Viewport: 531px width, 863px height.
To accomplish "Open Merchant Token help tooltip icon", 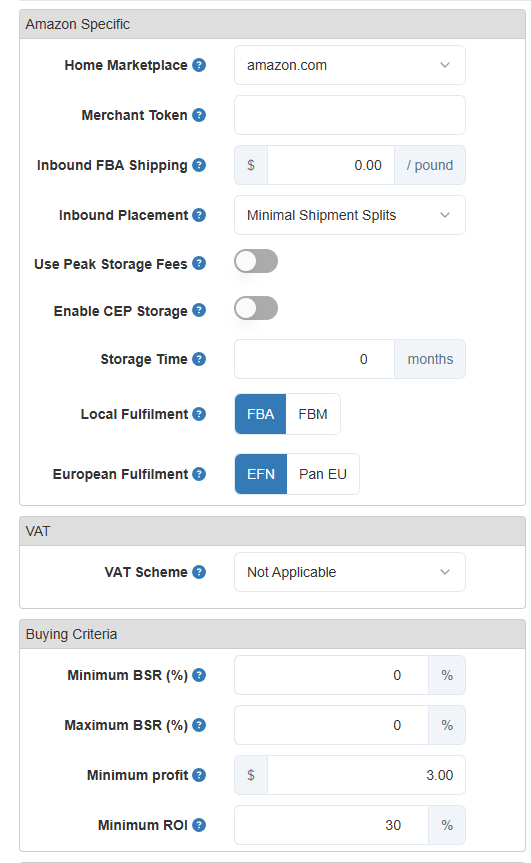I will tap(199, 115).
